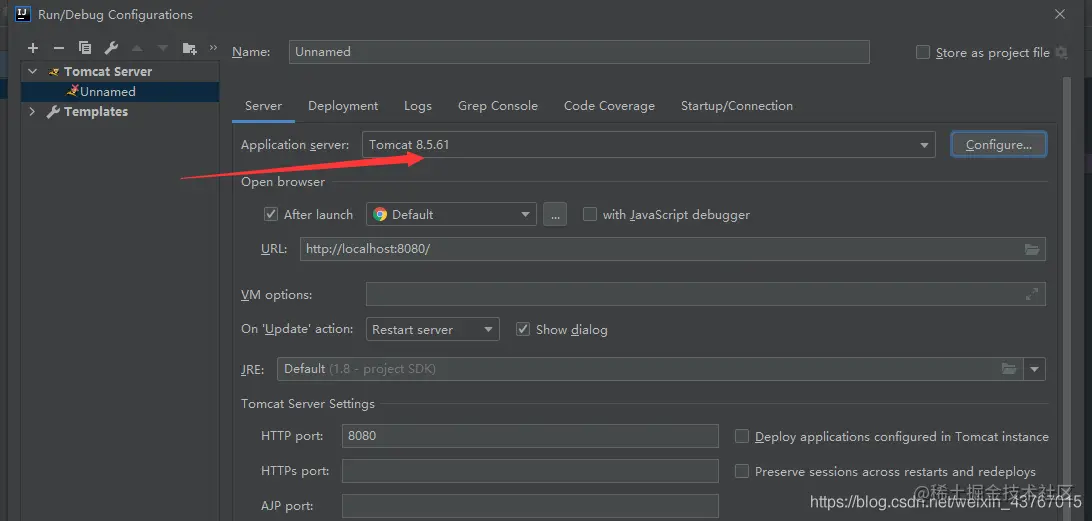Open On 'Update' action dropdown
The height and width of the screenshot is (521, 1092).
click(x=432, y=329)
